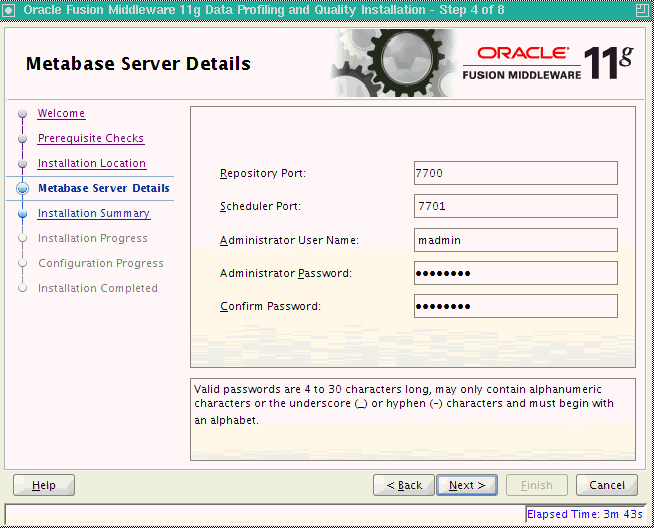Screen dimensions: 654x528
Task: Proceed with the Next button
Action: click(467, 485)
